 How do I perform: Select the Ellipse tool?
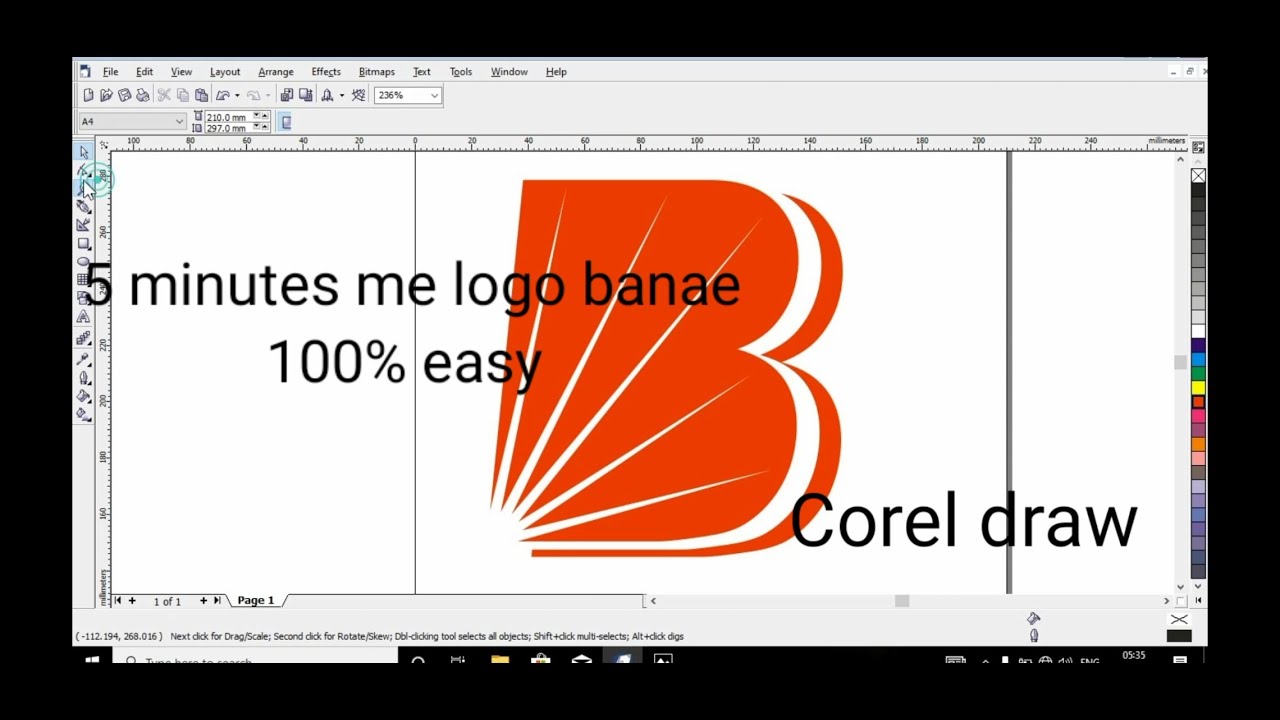tap(84, 261)
